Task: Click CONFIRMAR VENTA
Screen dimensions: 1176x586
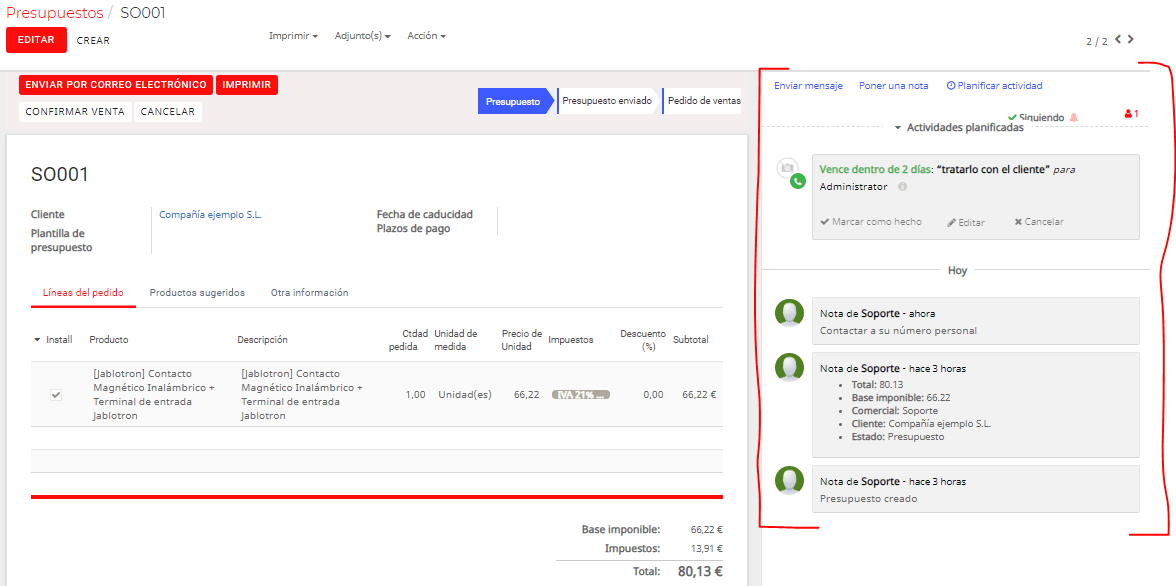Action: 75,112
